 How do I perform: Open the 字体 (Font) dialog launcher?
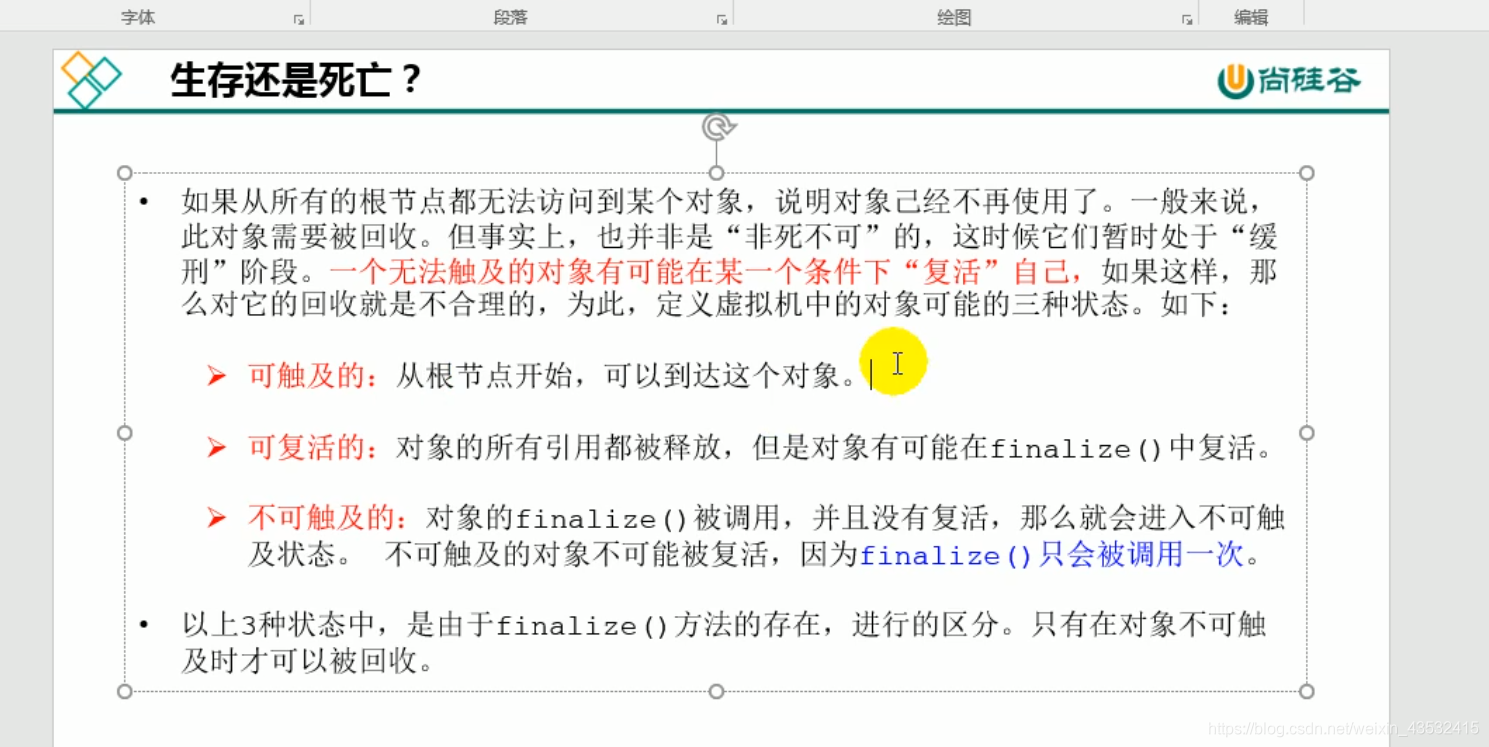(x=298, y=19)
